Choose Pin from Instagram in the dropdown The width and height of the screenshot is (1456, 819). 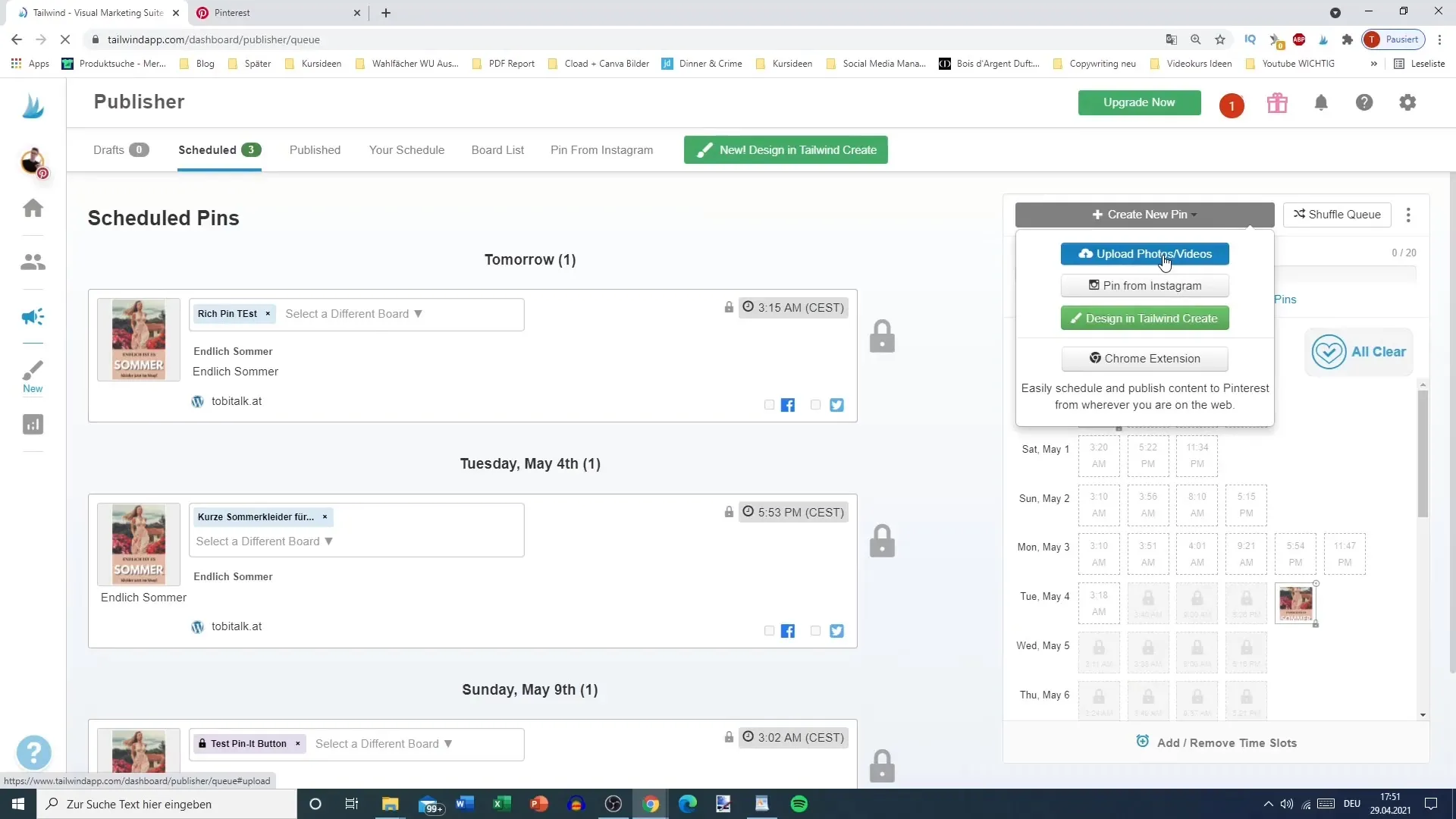1144,286
